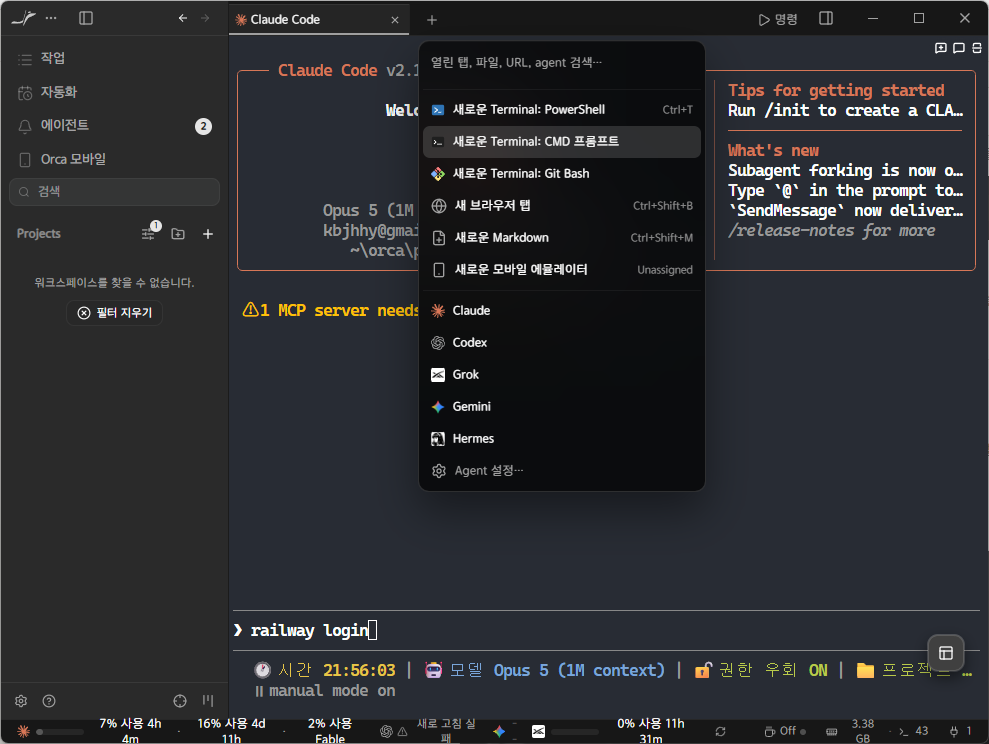
Task: Launch the Grok agent entry
Action: coord(561,375)
